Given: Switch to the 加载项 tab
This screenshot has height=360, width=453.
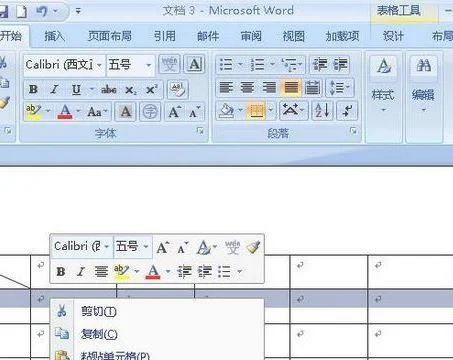Looking at the screenshot, I should coord(342,36).
